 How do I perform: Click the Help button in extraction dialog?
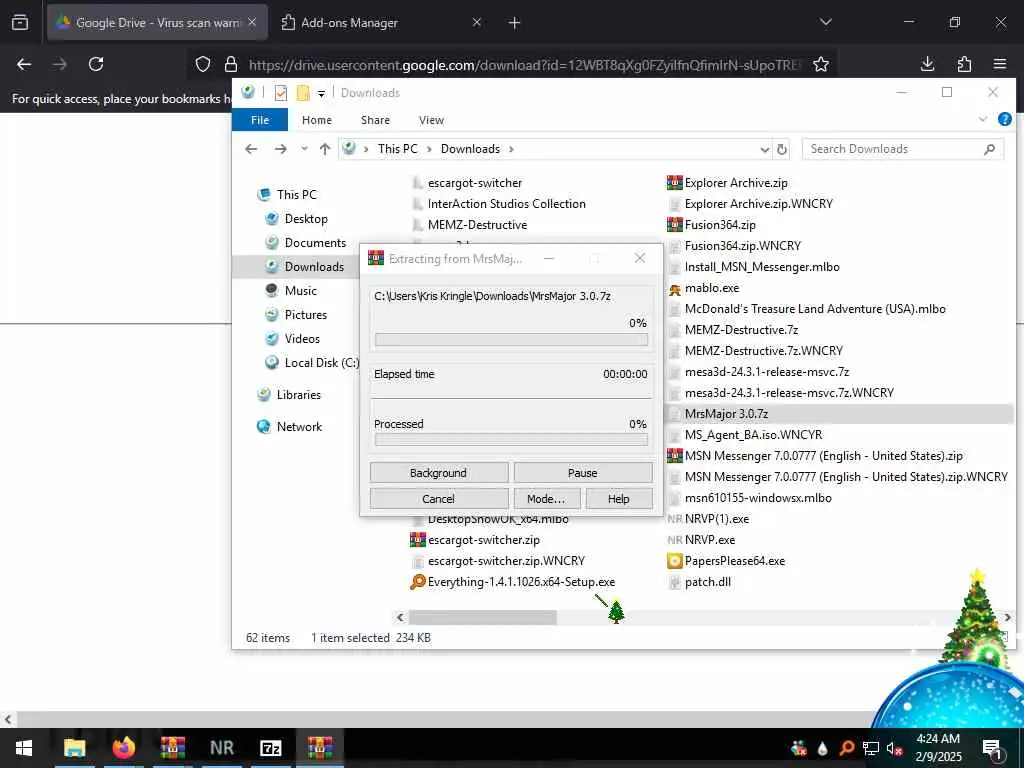coord(618,499)
